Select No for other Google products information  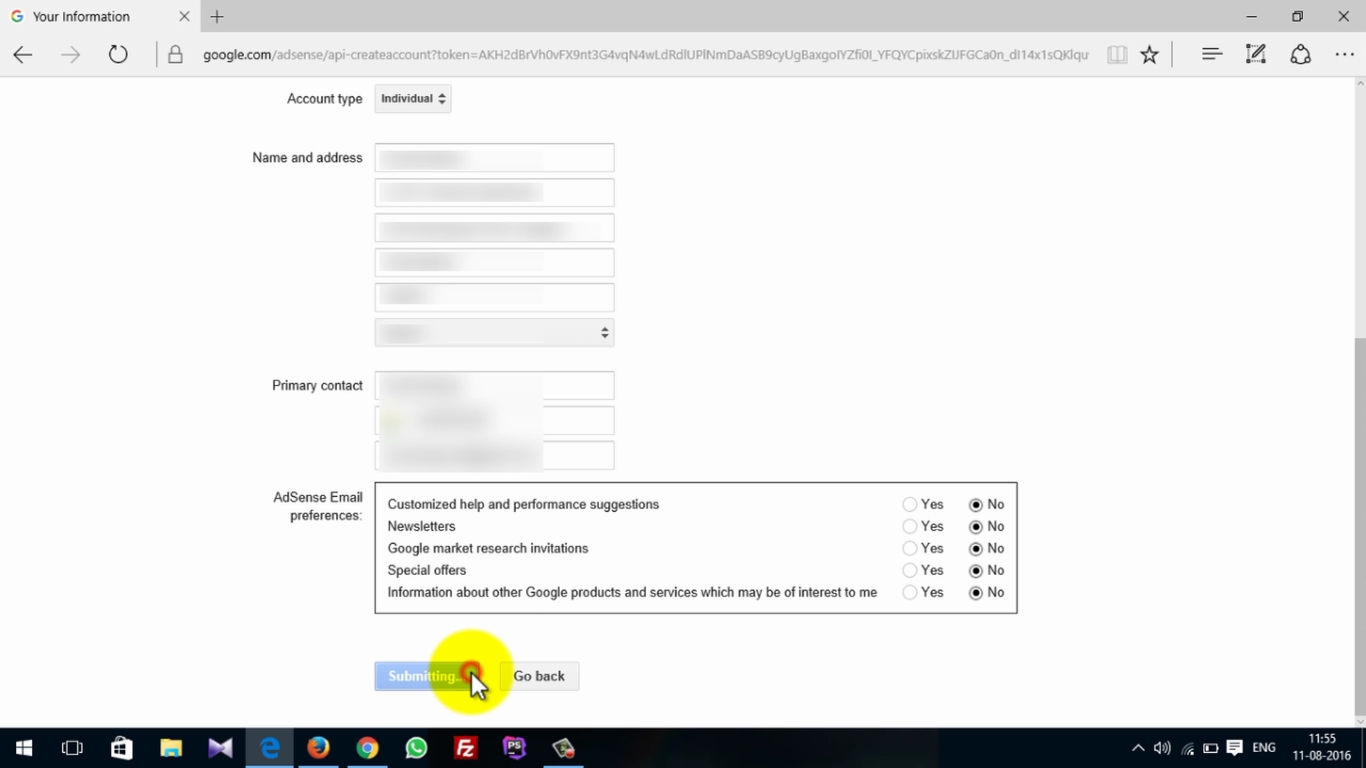(x=976, y=593)
